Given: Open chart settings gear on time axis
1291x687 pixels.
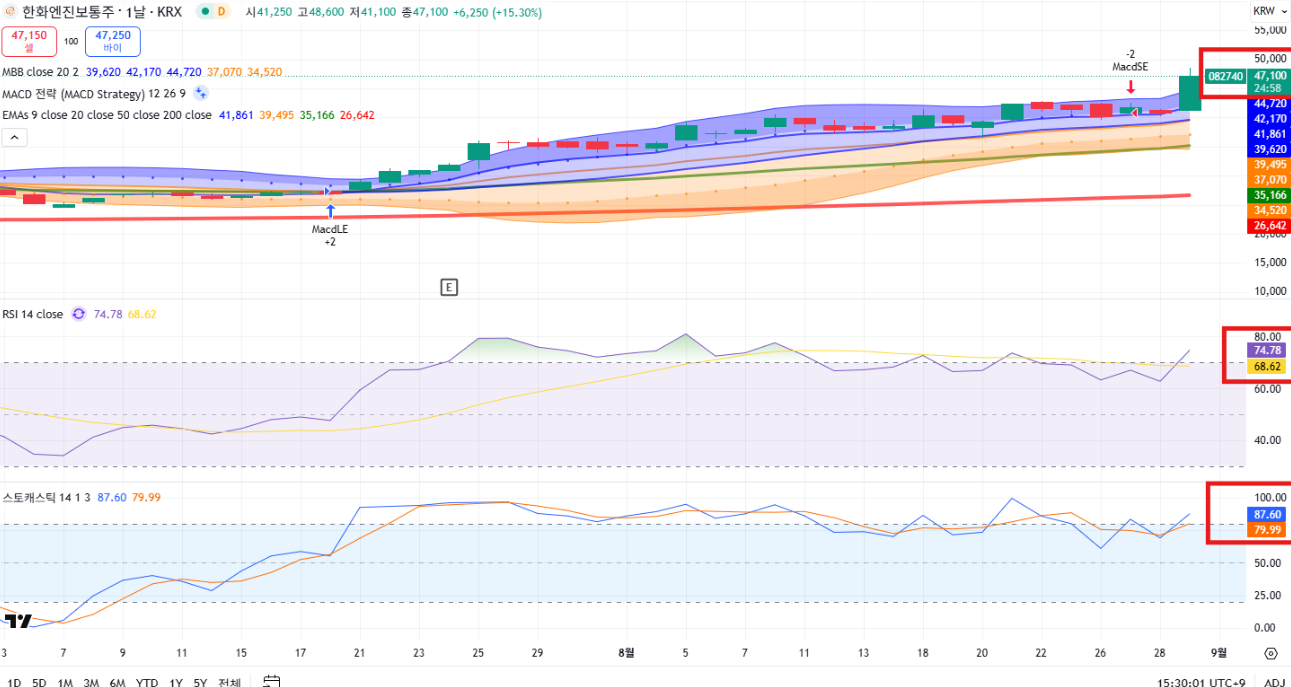Looking at the screenshot, I should click(1270, 654).
